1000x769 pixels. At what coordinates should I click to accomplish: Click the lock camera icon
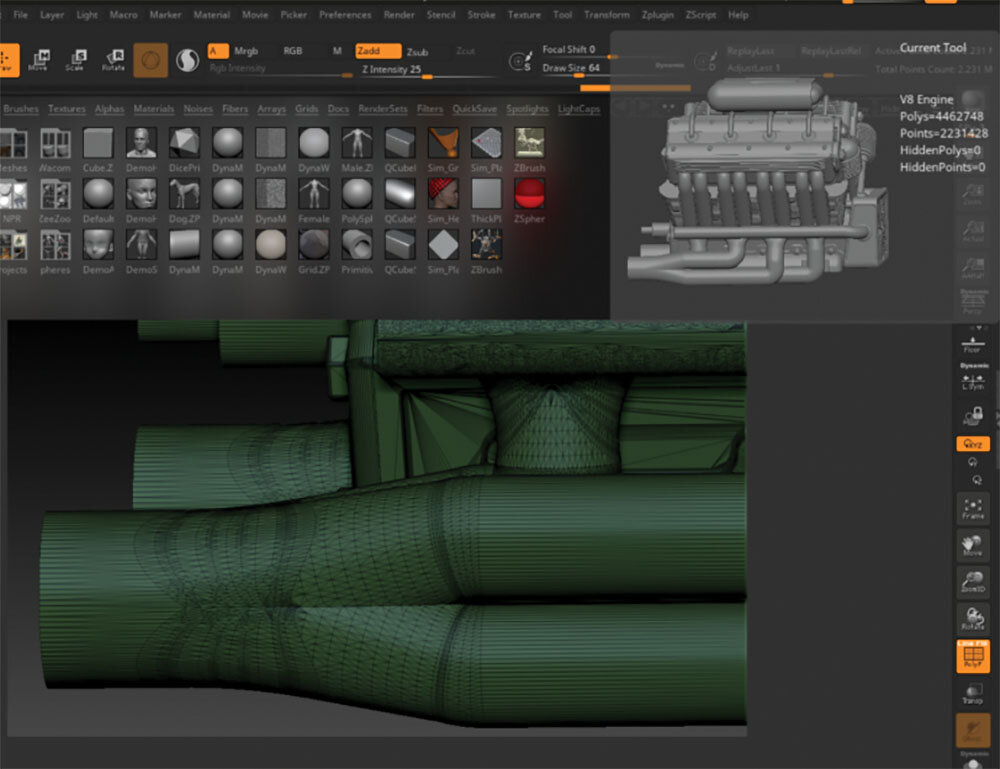pyautogui.click(x=973, y=416)
